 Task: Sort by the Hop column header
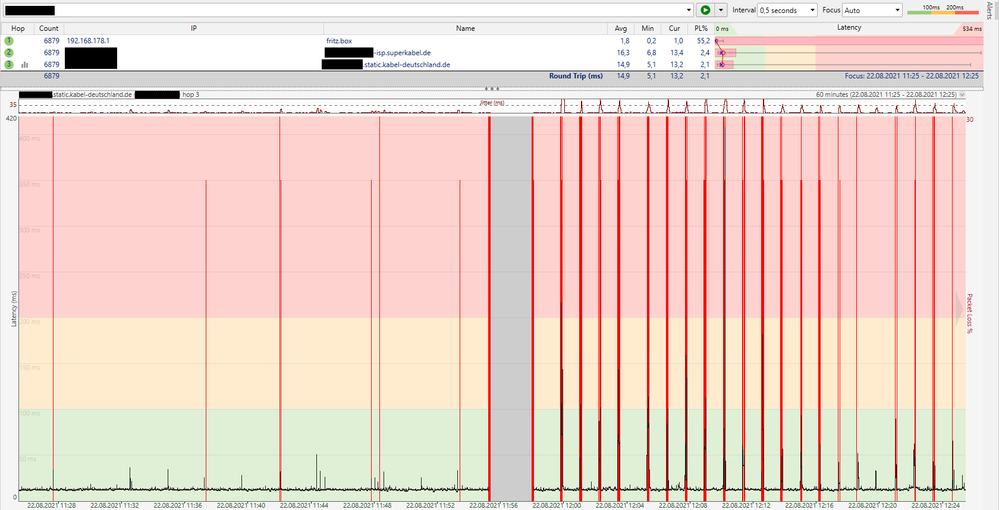pos(18,28)
